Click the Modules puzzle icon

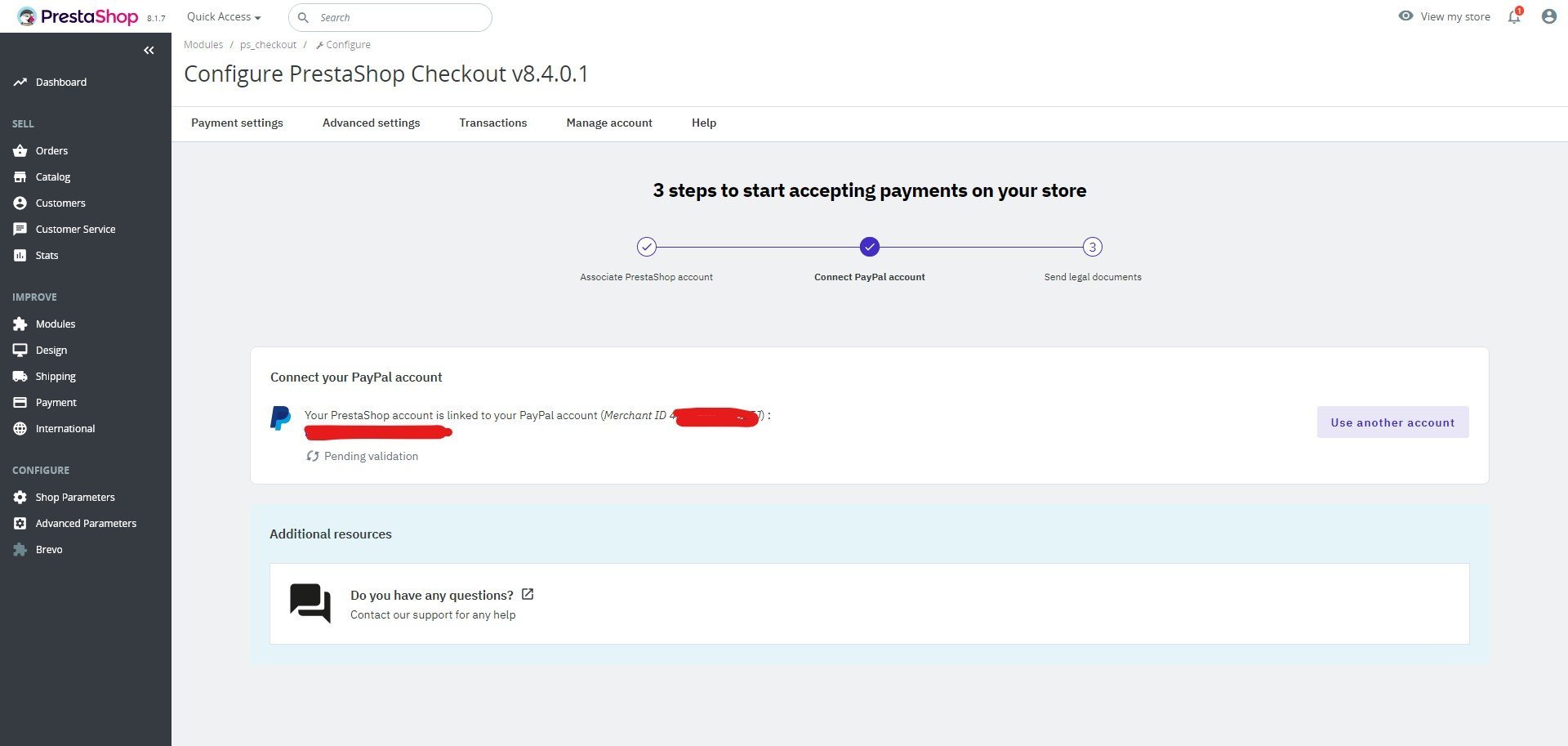pyautogui.click(x=20, y=324)
